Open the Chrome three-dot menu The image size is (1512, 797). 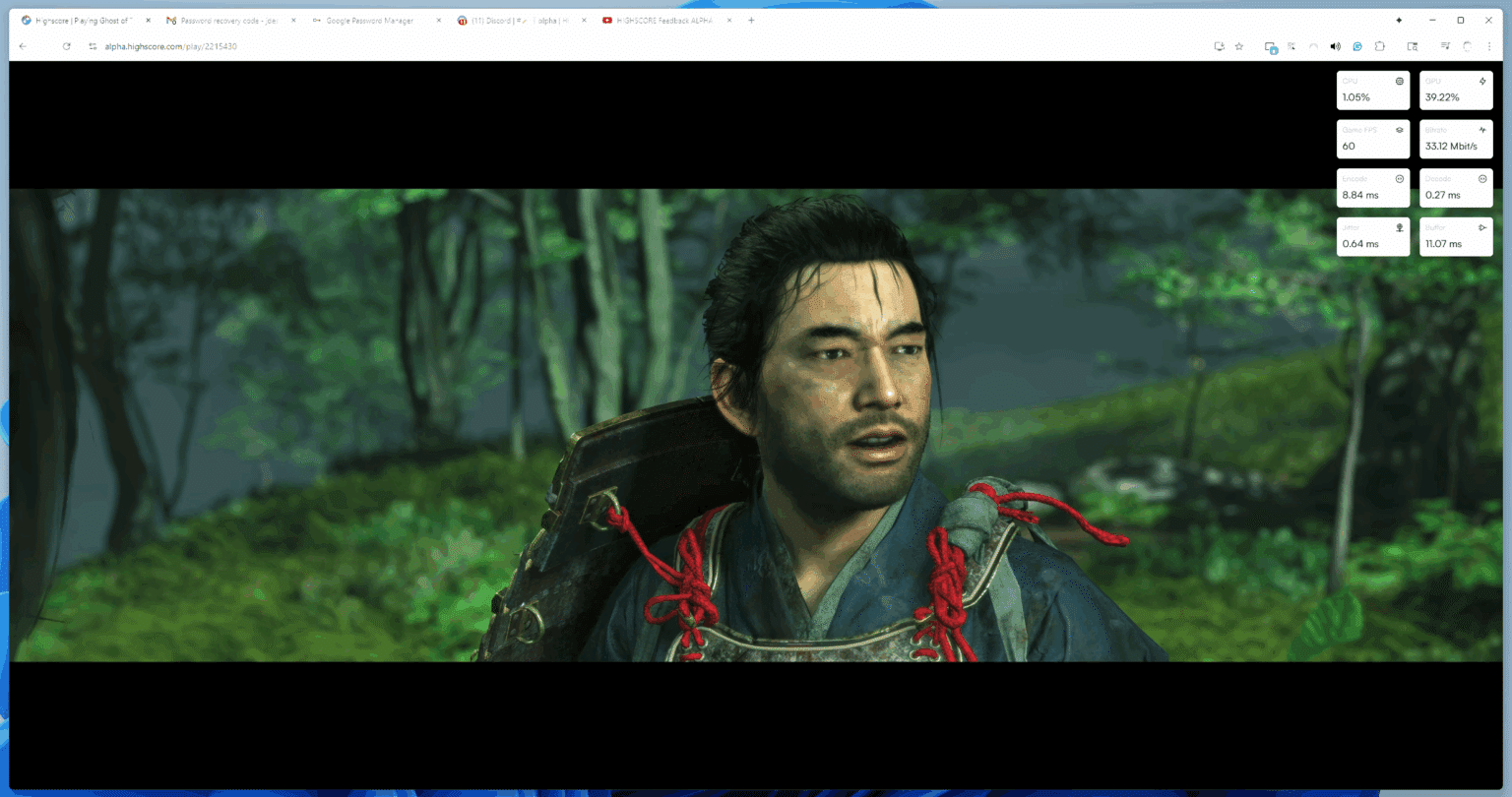pyautogui.click(x=1488, y=46)
